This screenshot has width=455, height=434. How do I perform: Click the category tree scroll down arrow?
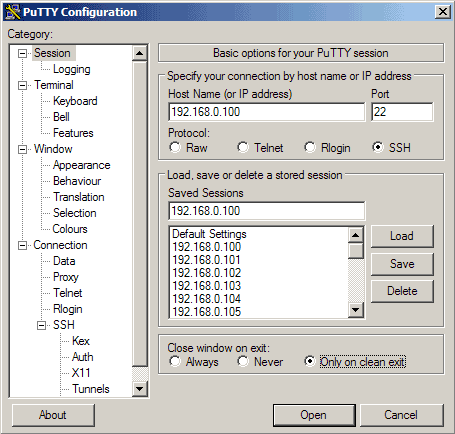140,389
